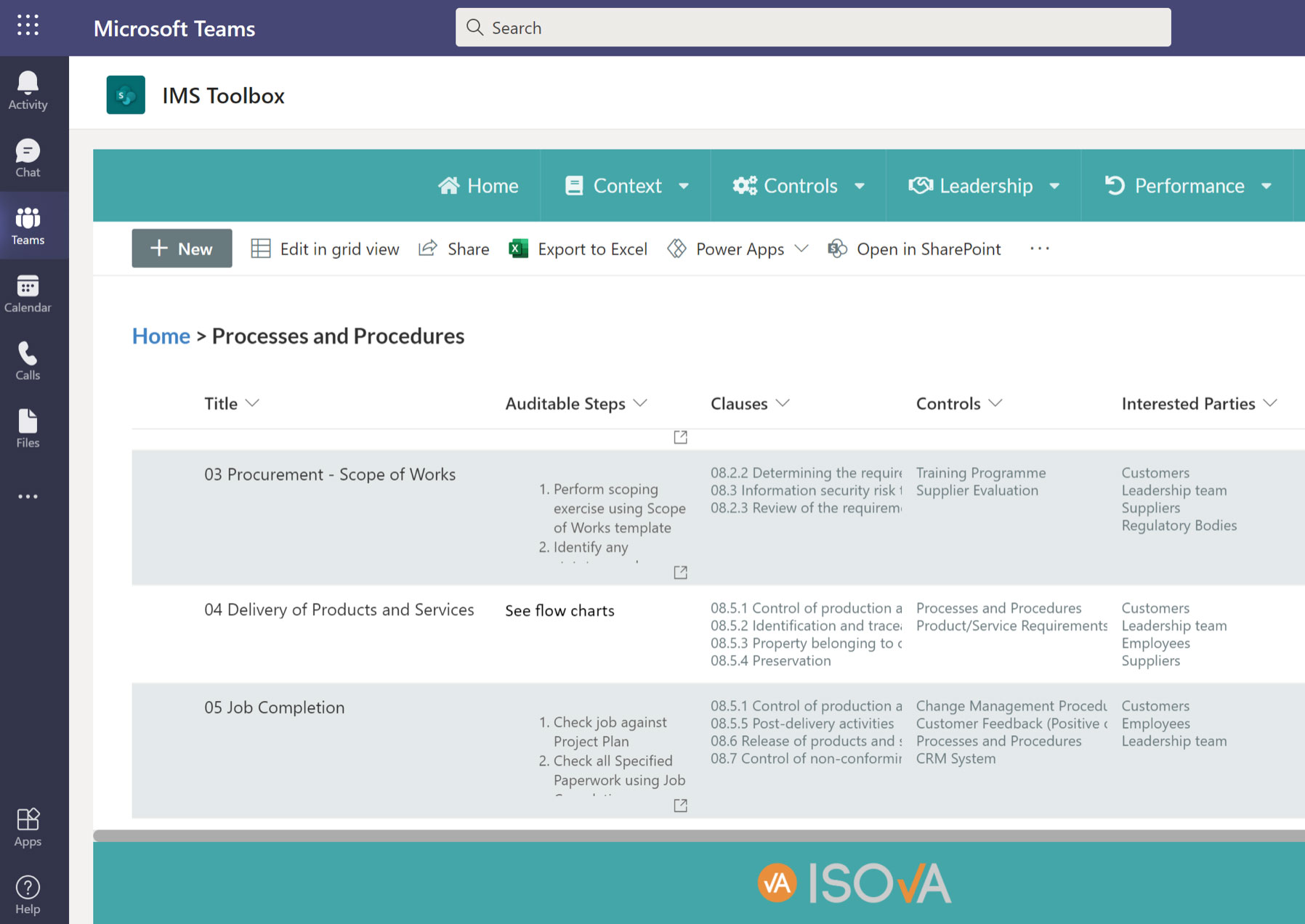1305x924 pixels.
Task: Click the New button
Action: point(182,248)
